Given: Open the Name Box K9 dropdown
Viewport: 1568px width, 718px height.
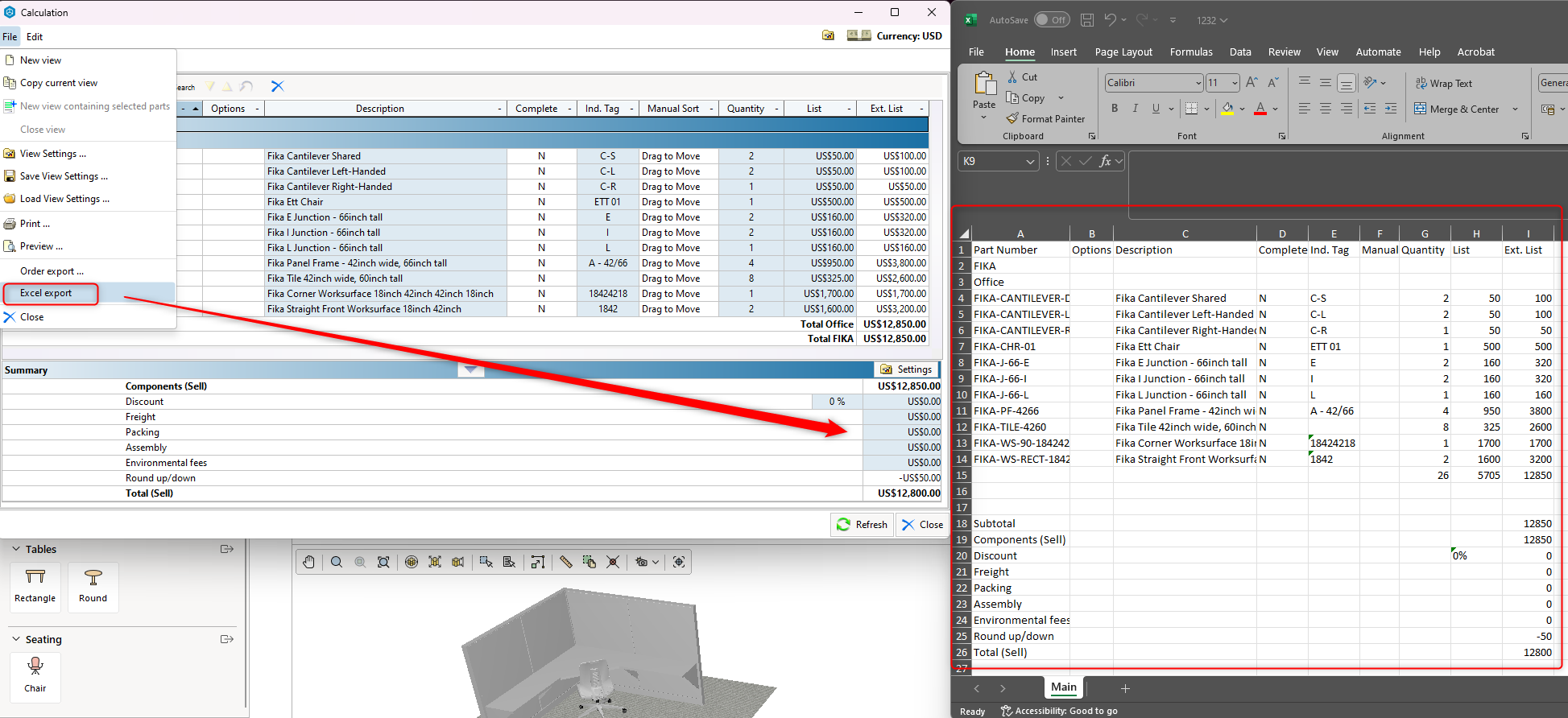Looking at the screenshot, I should click(x=1030, y=161).
